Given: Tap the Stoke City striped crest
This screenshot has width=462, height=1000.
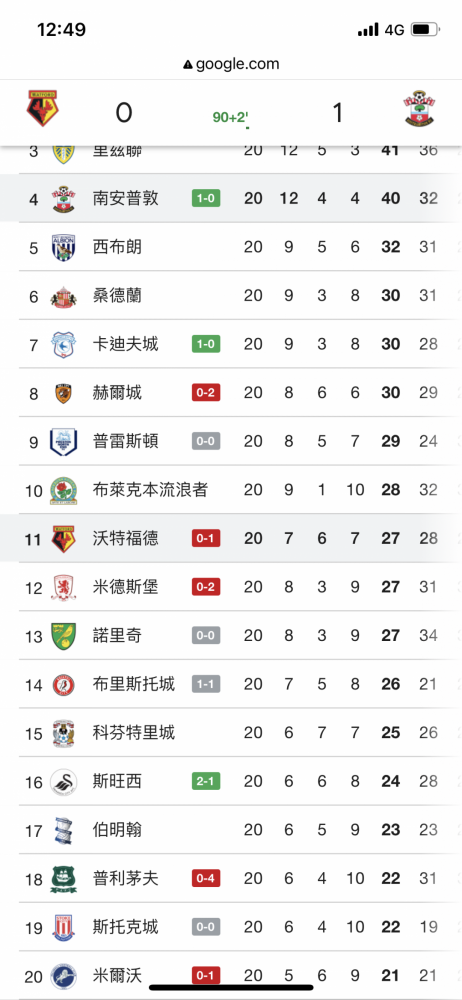Looking at the screenshot, I should click(x=64, y=927).
